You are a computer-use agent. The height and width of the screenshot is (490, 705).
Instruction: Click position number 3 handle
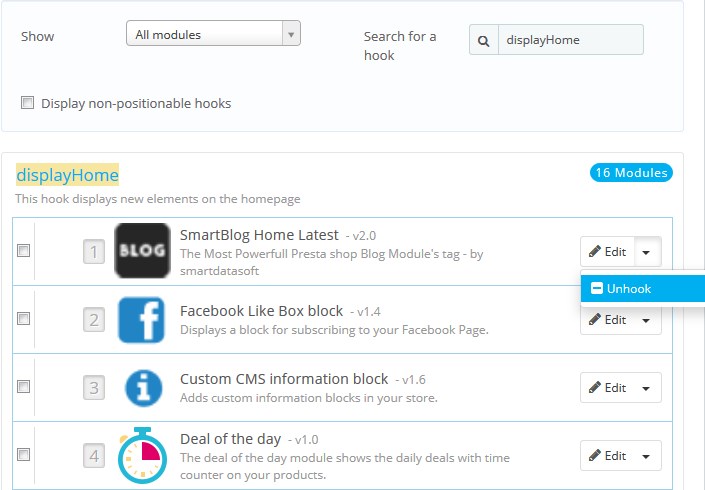(x=94, y=388)
